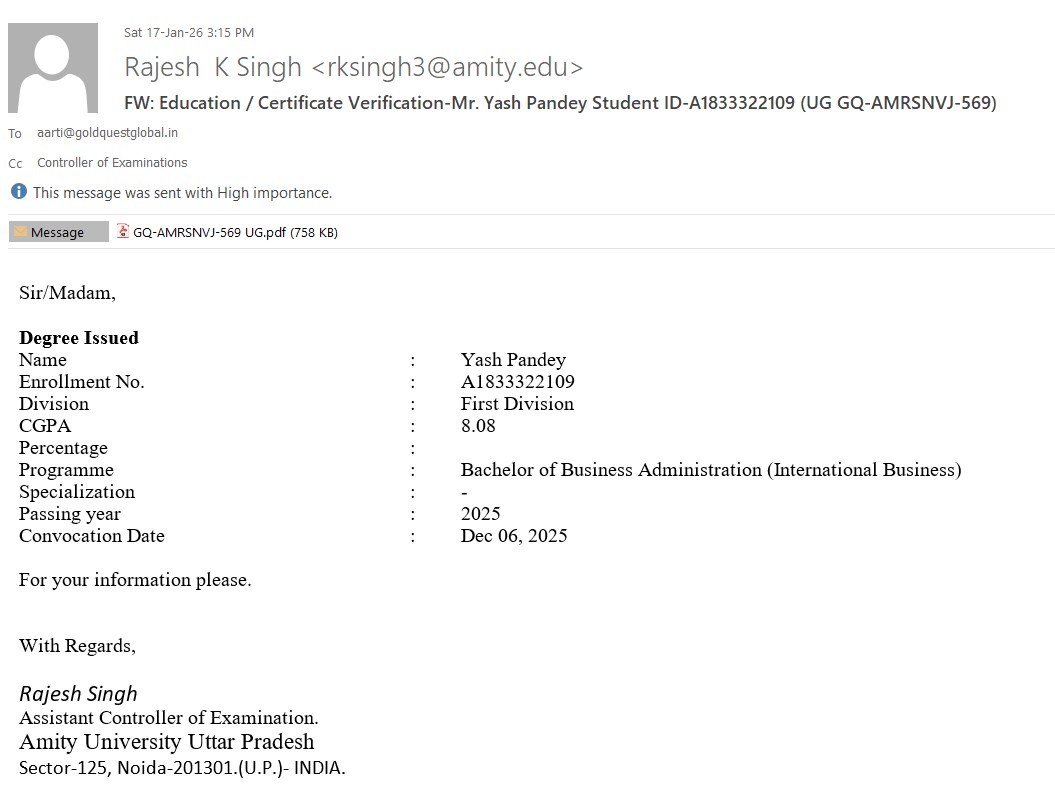This screenshot has height=792, width=1055.
Task: Click the Rajesh Singh italic signature
Action: (78, 693)
